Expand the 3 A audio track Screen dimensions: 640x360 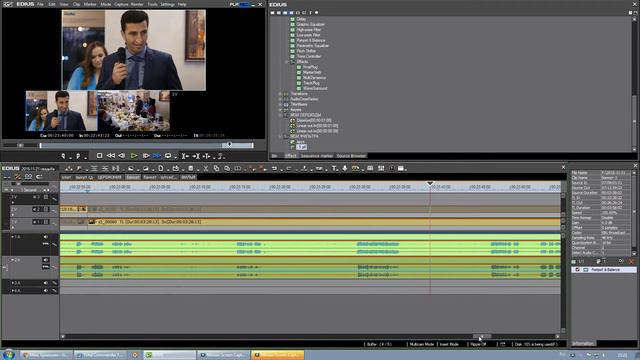click(x=12, y=283)
